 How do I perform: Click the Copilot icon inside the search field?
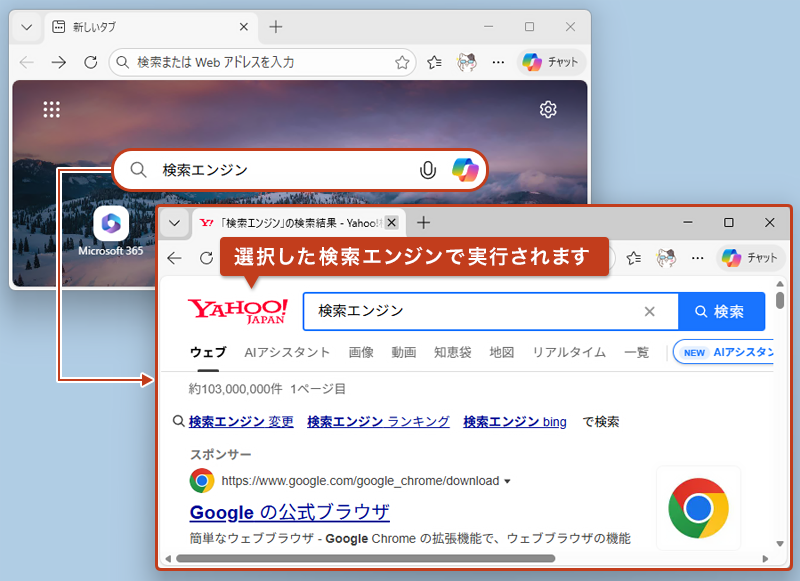pyautogui.click(x=463, y=169)
